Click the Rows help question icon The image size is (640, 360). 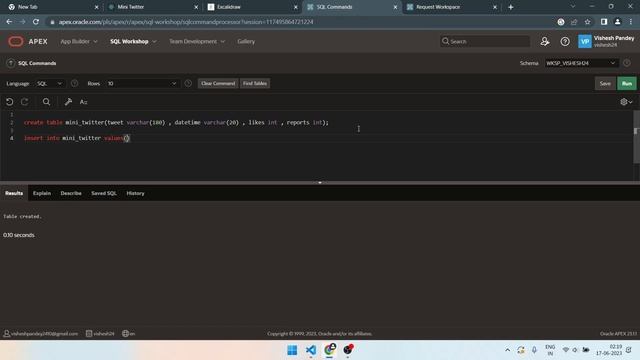pos(188,83)
